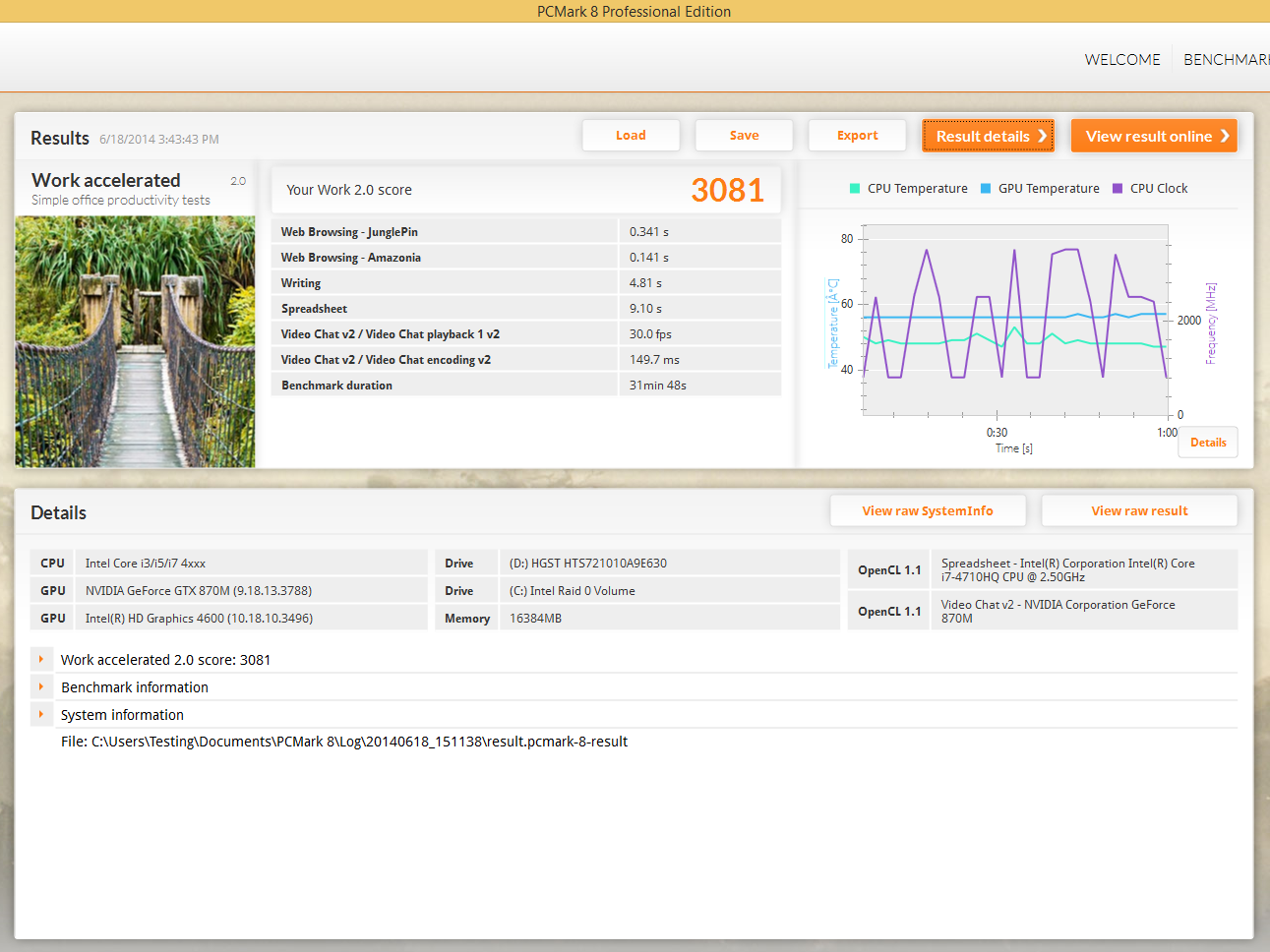Expand Benchmark information section

pyautogui.click(x=41, y=687)
